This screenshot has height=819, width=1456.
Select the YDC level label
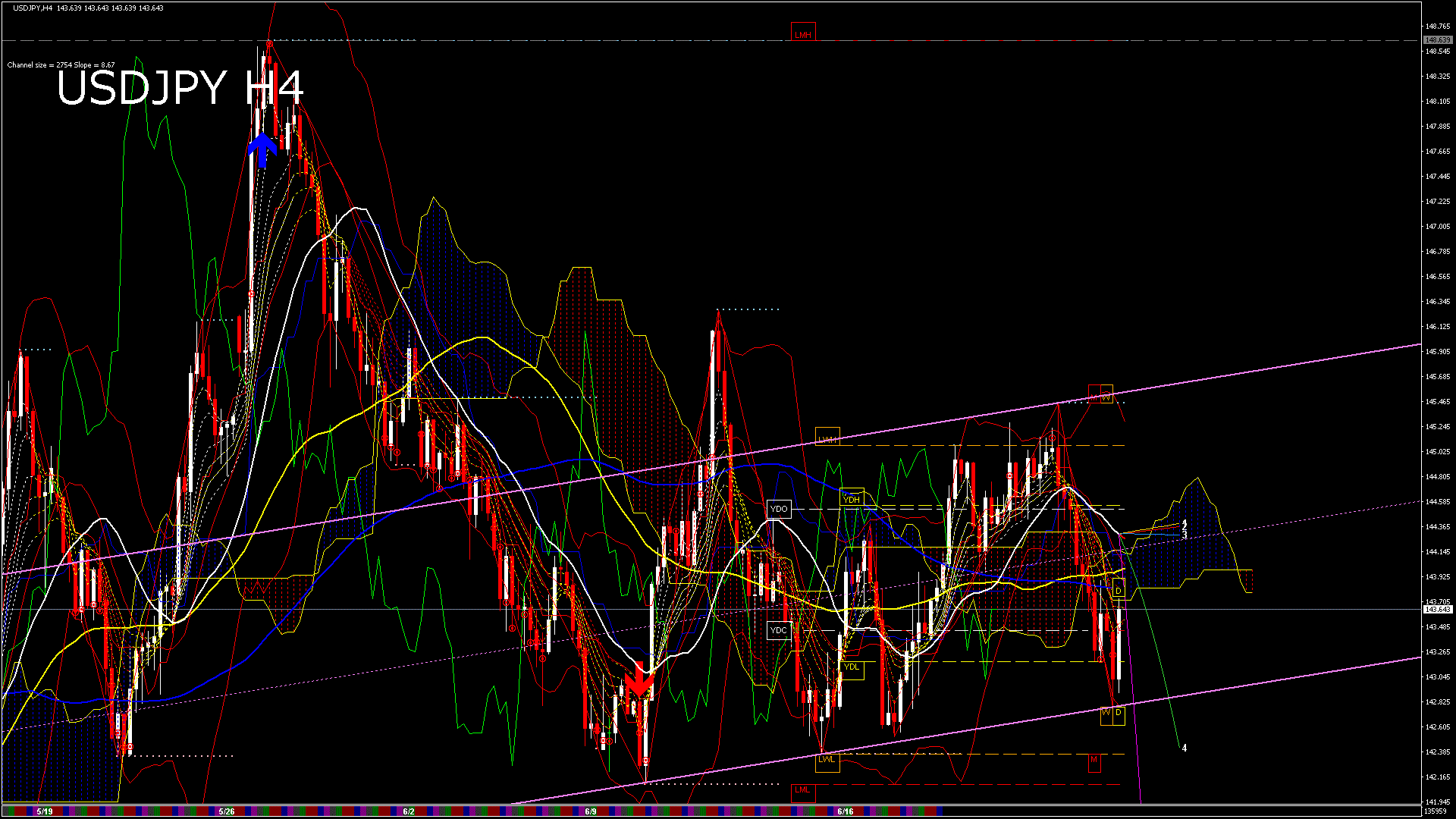[x=779, y=630]
